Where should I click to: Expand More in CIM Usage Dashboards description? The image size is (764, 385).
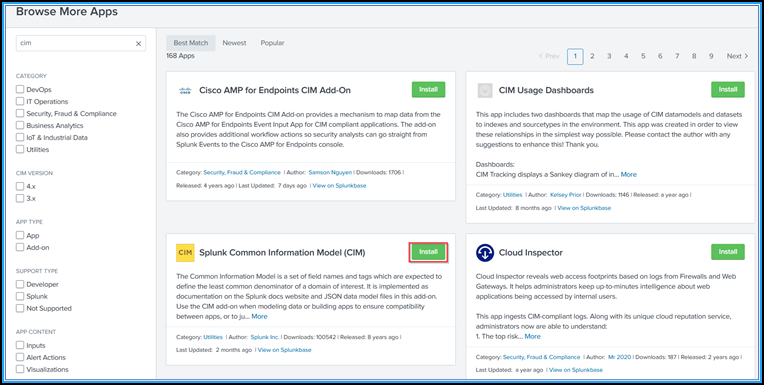(x=629, y=174)
